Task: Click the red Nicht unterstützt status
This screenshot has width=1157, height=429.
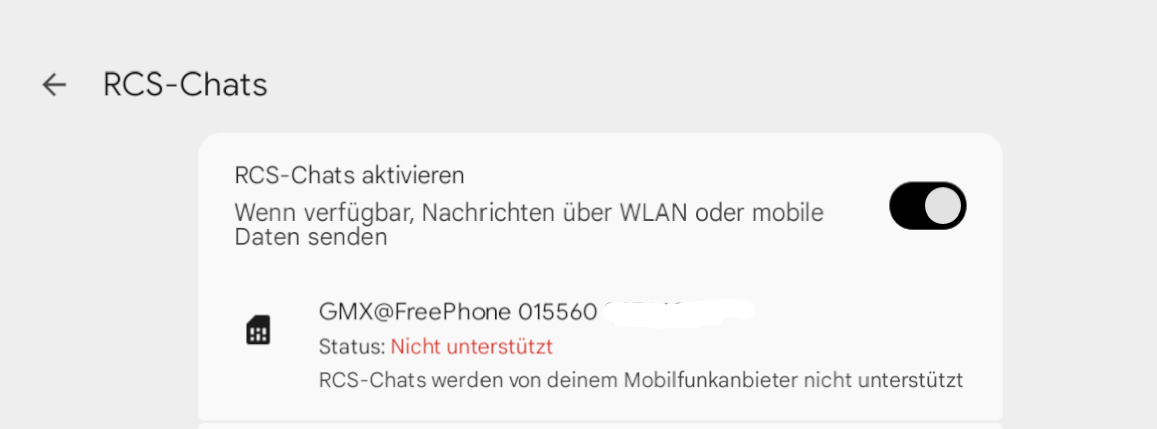Action: [x=472, y=346]
